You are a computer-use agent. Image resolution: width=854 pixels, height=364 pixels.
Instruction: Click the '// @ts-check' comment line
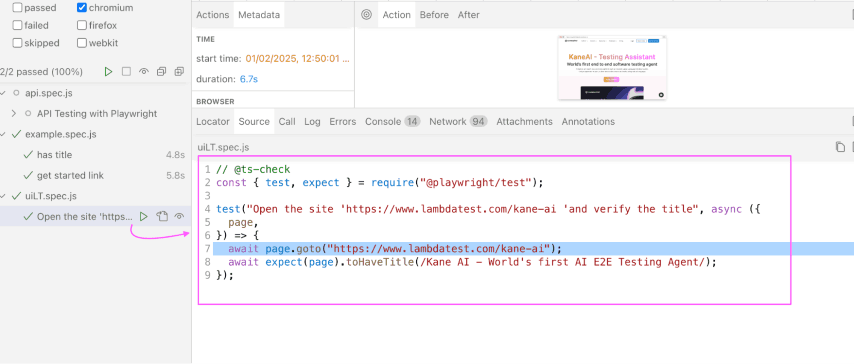point(253,169)
